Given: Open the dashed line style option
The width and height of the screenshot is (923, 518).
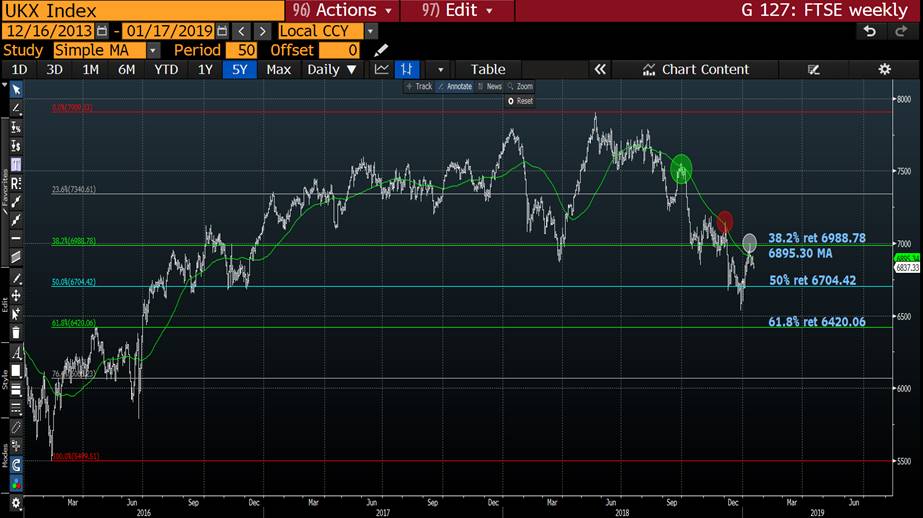Looking at the screenshot, I should [16, 408].
